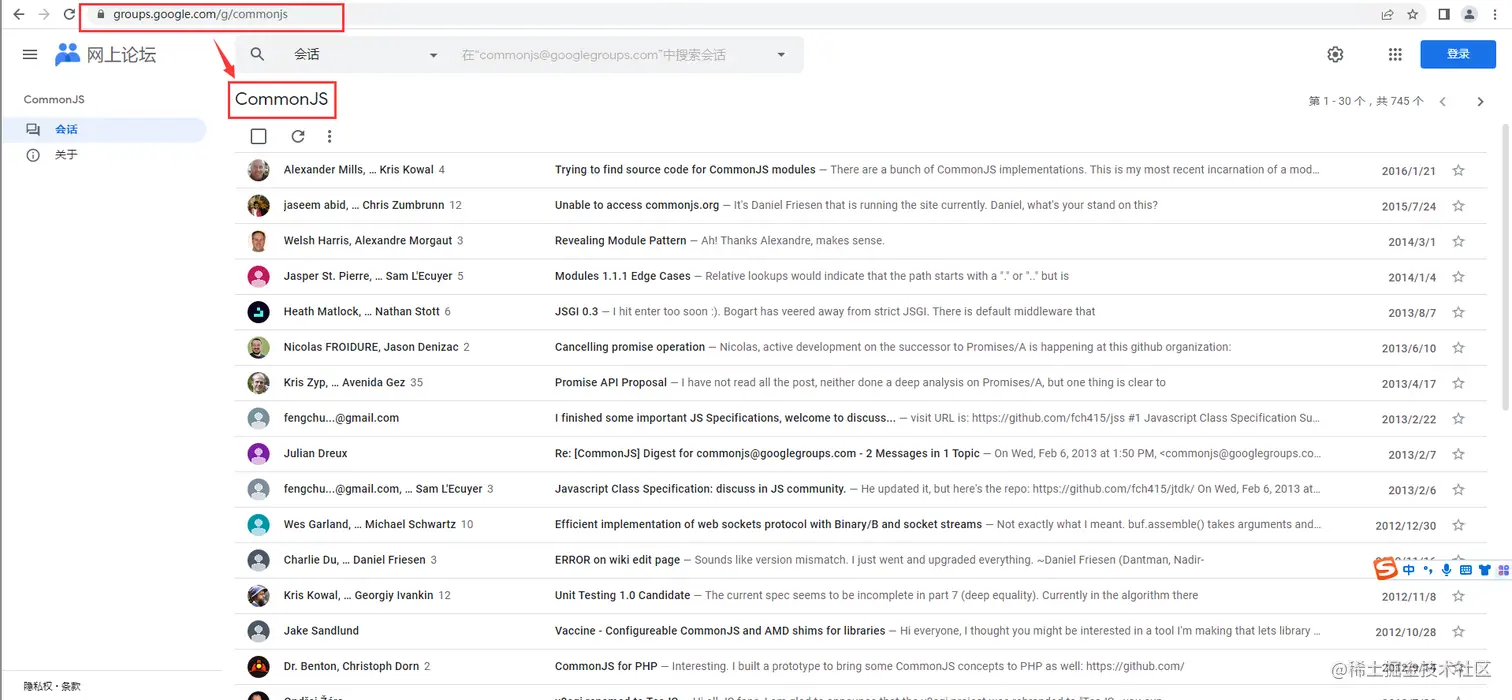The height and width of the screenshot is (700, 1512).
Task: Go to next page of conversations
Action: pos(1481,102)
